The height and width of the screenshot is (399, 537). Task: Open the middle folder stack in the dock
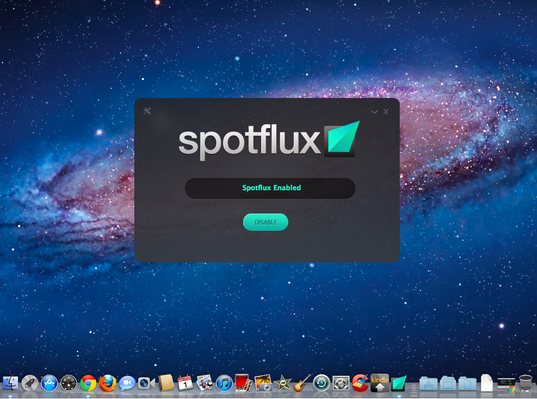click(x=448, y=384)
